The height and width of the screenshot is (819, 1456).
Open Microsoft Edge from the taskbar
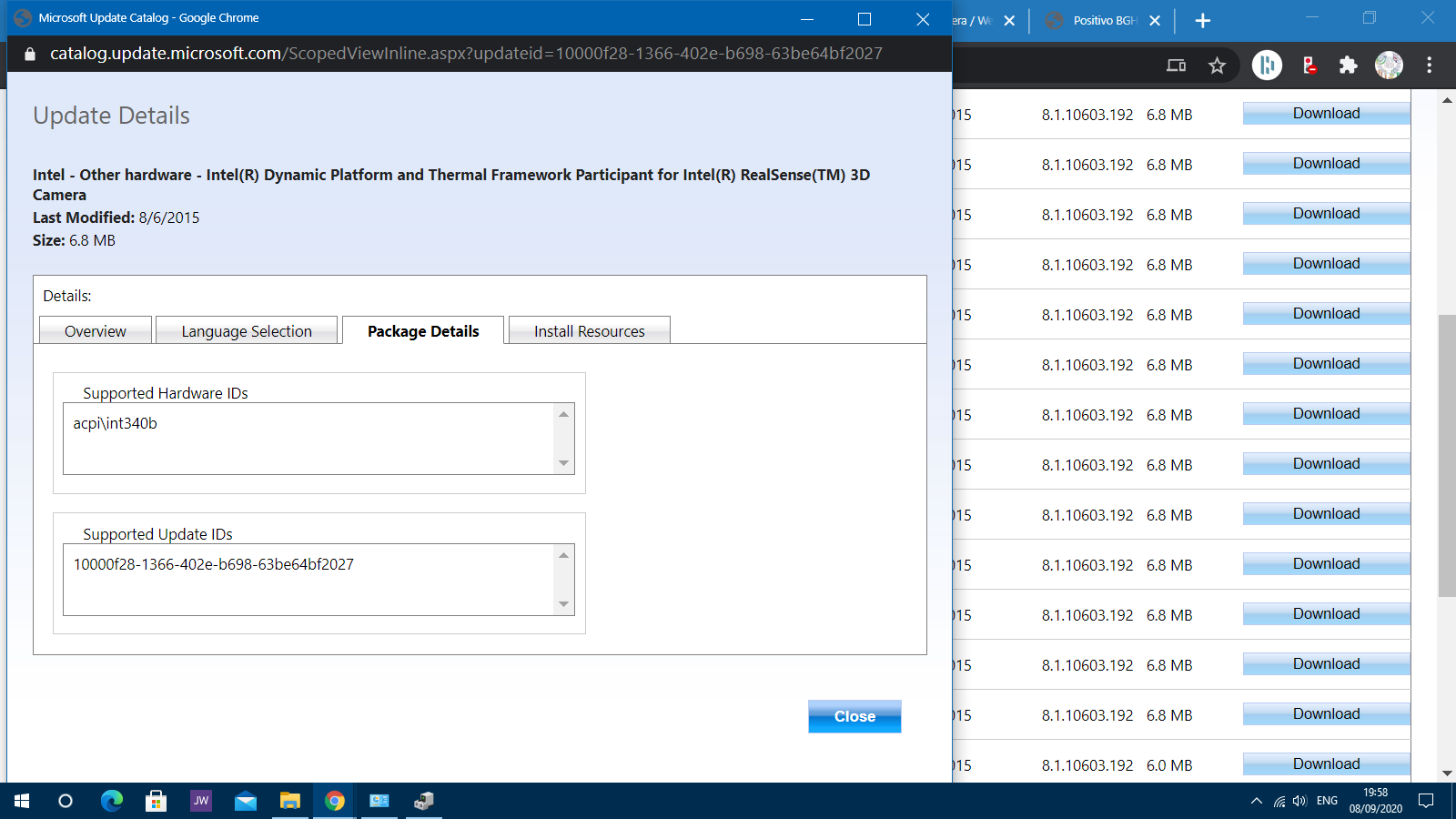coord(111,801)
